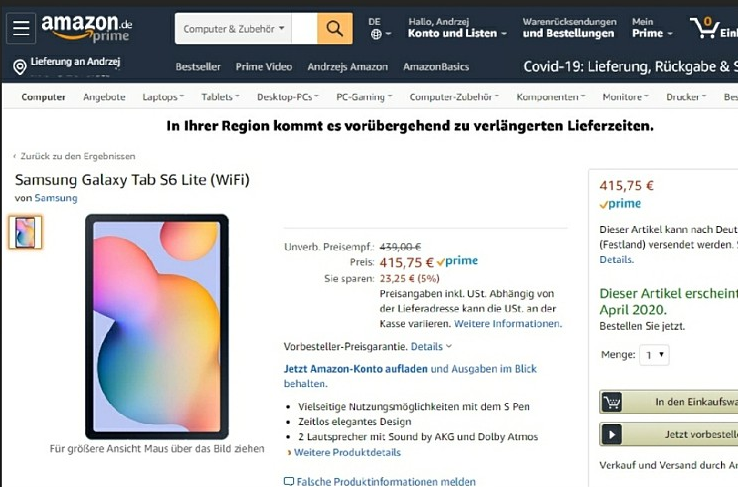Open the Prime Video navigation link
Viewport: 745px width, 487px height.
(264, 67)
